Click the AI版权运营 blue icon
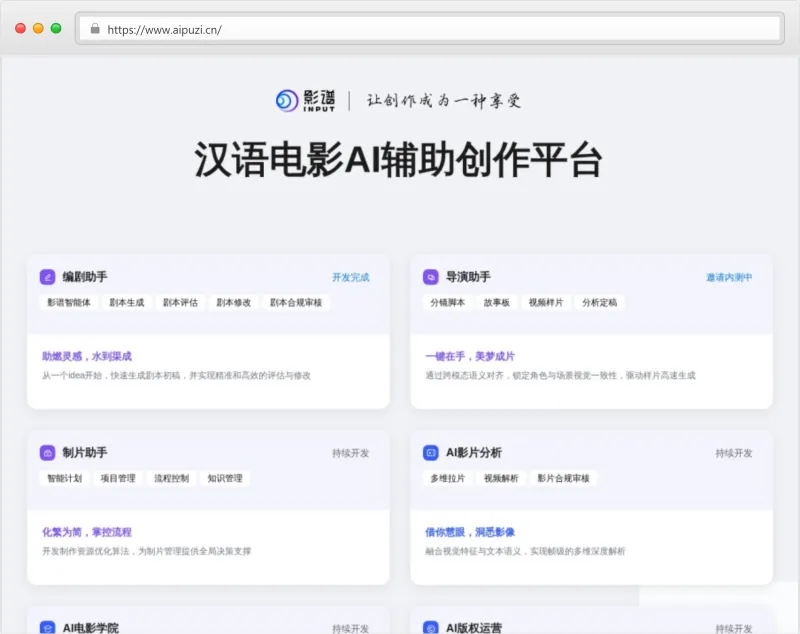 pos(431,627)
